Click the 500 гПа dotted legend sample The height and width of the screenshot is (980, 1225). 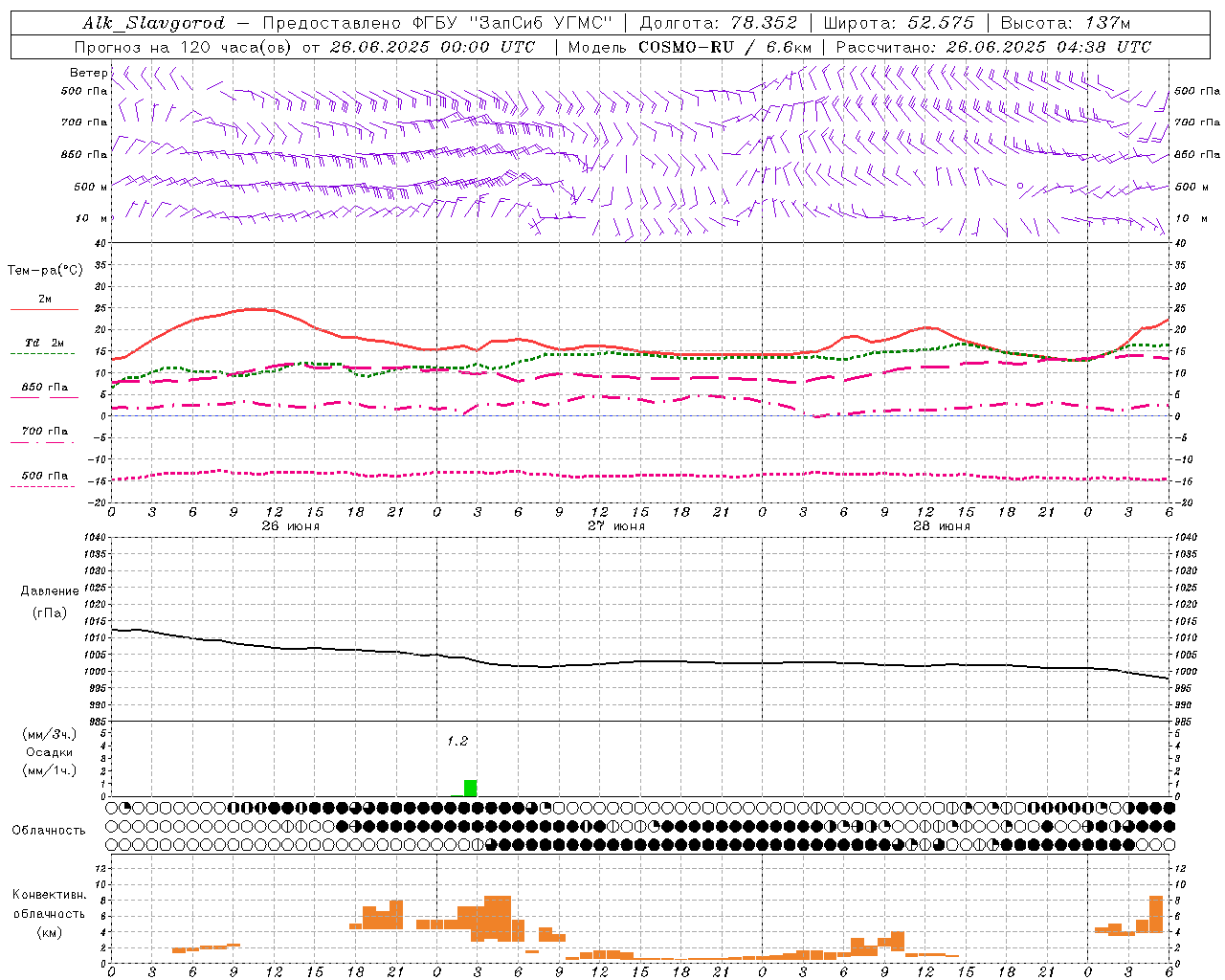[43, 486]
